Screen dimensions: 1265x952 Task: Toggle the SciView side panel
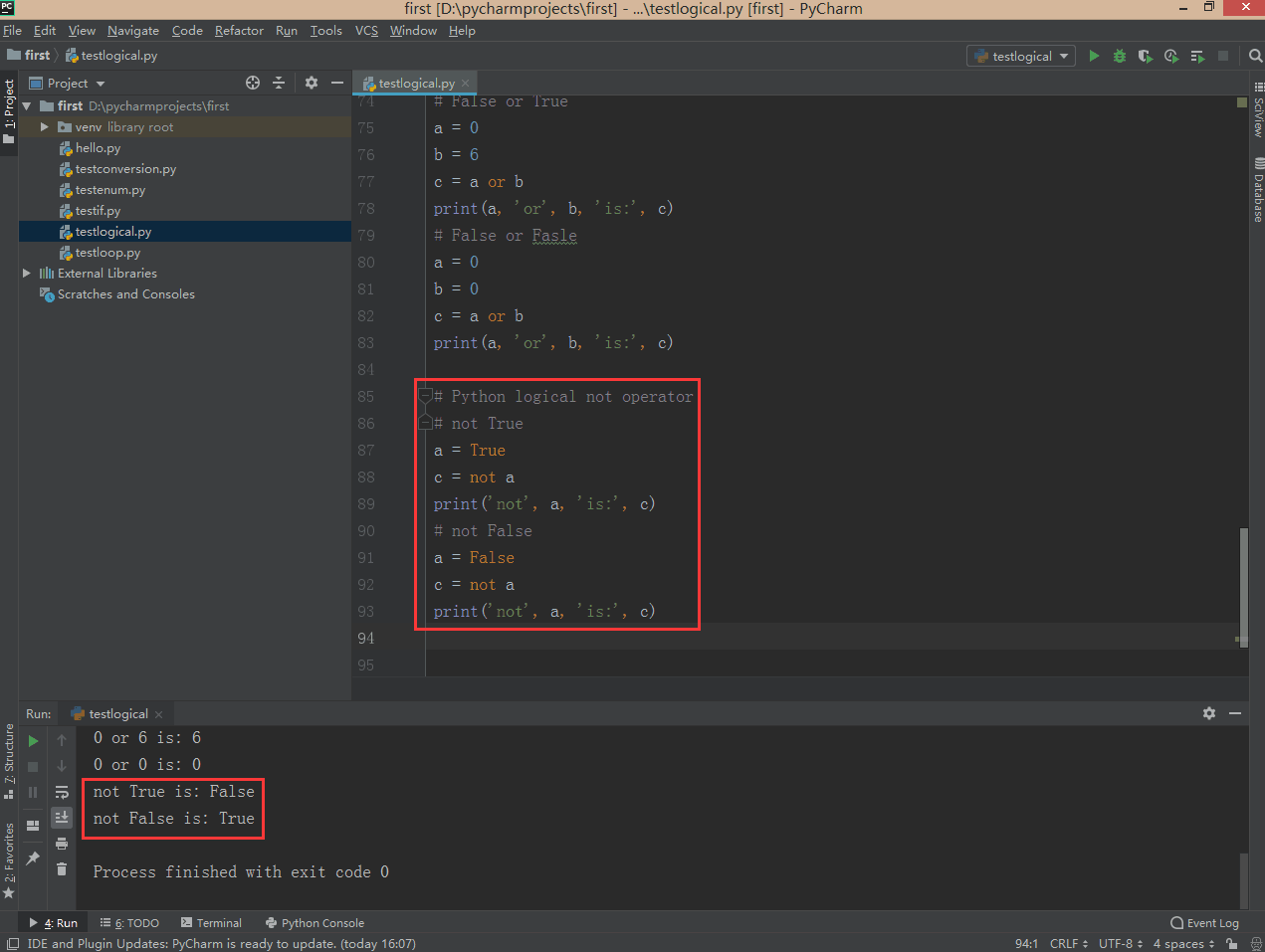click(x=1258, y=109)
